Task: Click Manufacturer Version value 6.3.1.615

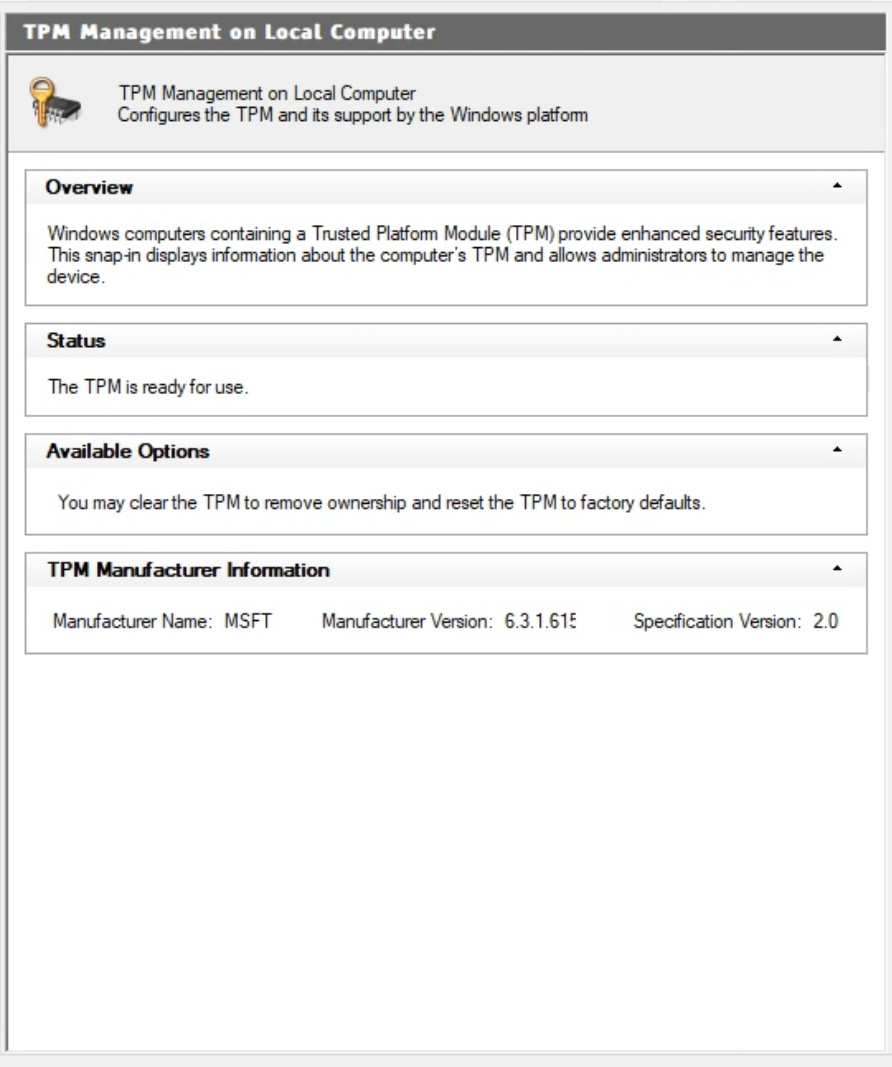Action: coord(540,621)
